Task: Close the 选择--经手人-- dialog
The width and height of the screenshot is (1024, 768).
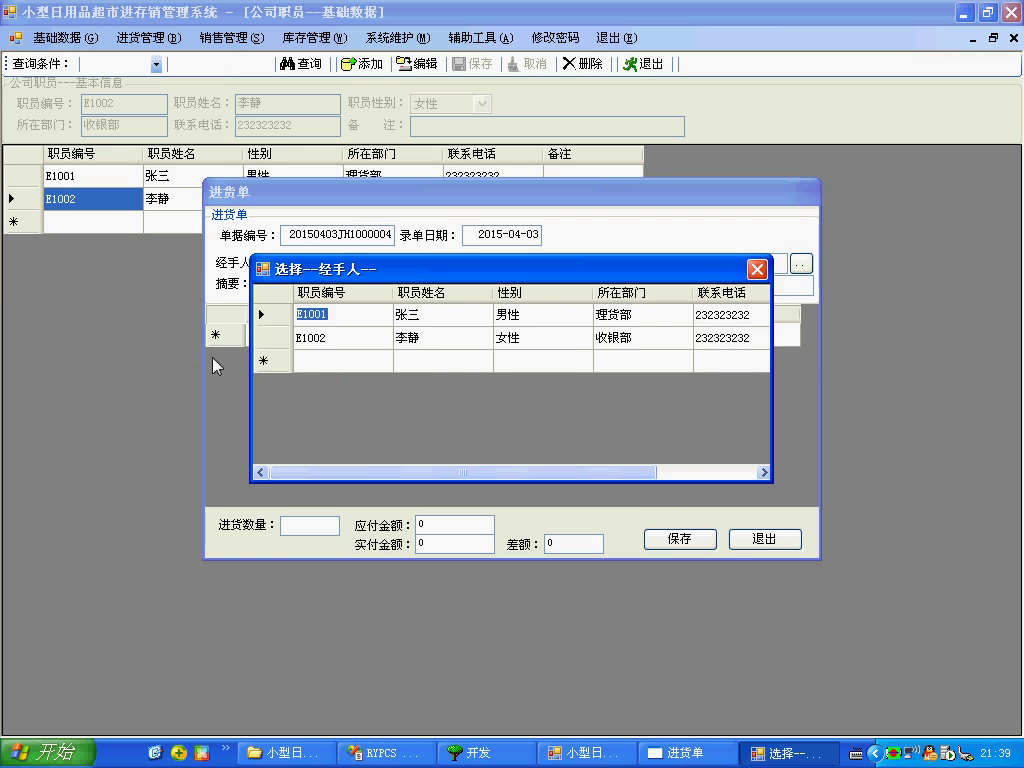Action: tap(757, 269)
